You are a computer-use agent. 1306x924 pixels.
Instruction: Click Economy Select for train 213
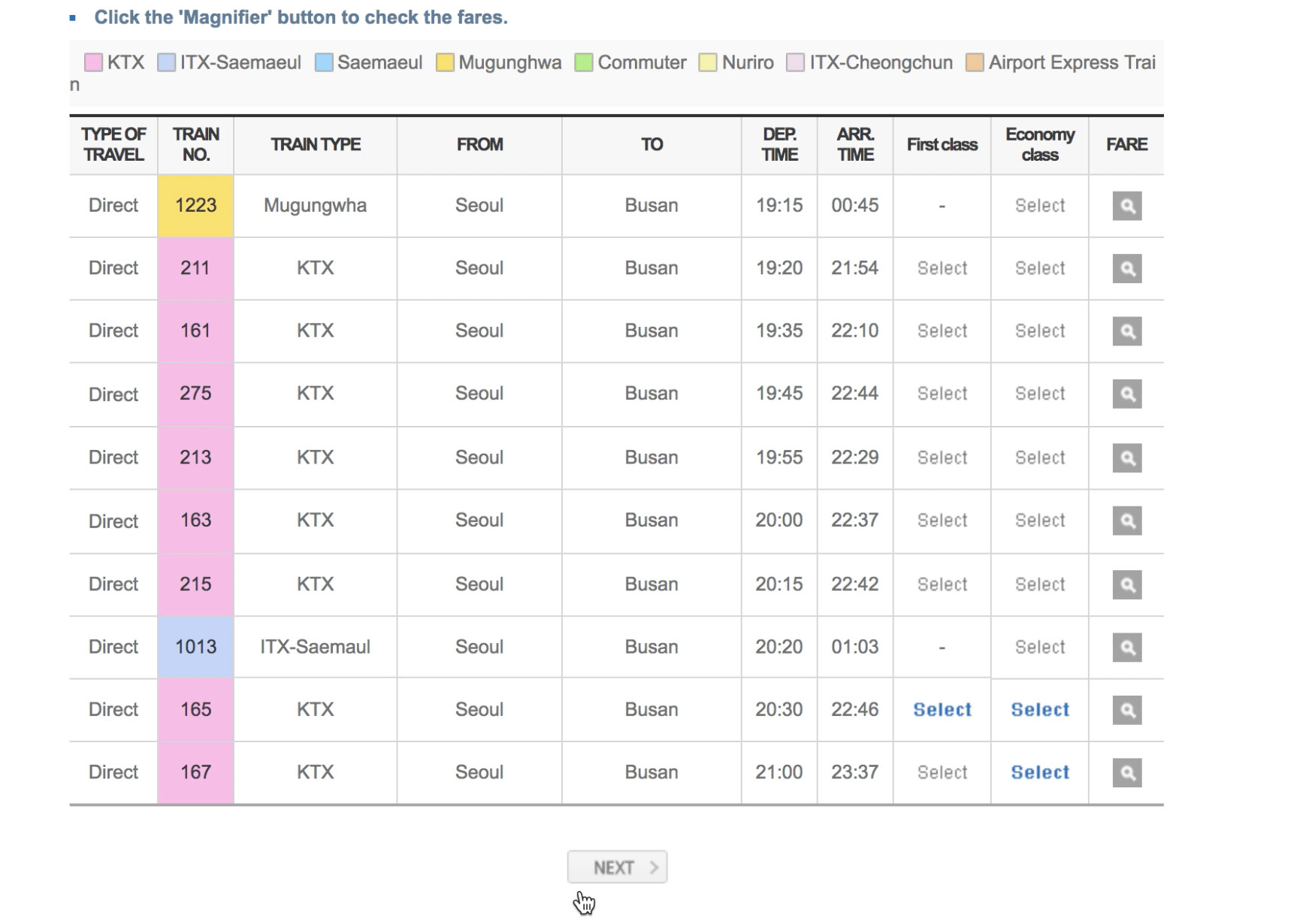pyautogui.click(x=1039, y=457)
